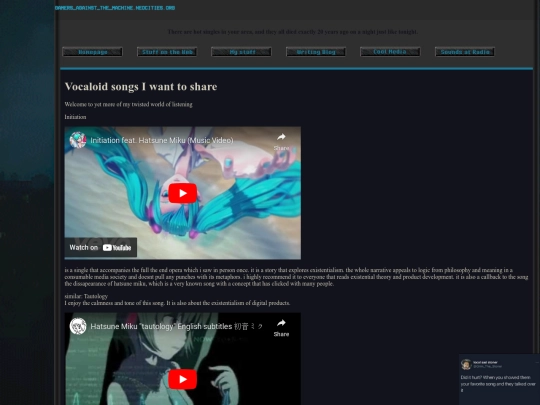Click the 'hot singles in your area' tagline
Screen dimensions: 540x405
pyautogui.click(x=293, y=32)
